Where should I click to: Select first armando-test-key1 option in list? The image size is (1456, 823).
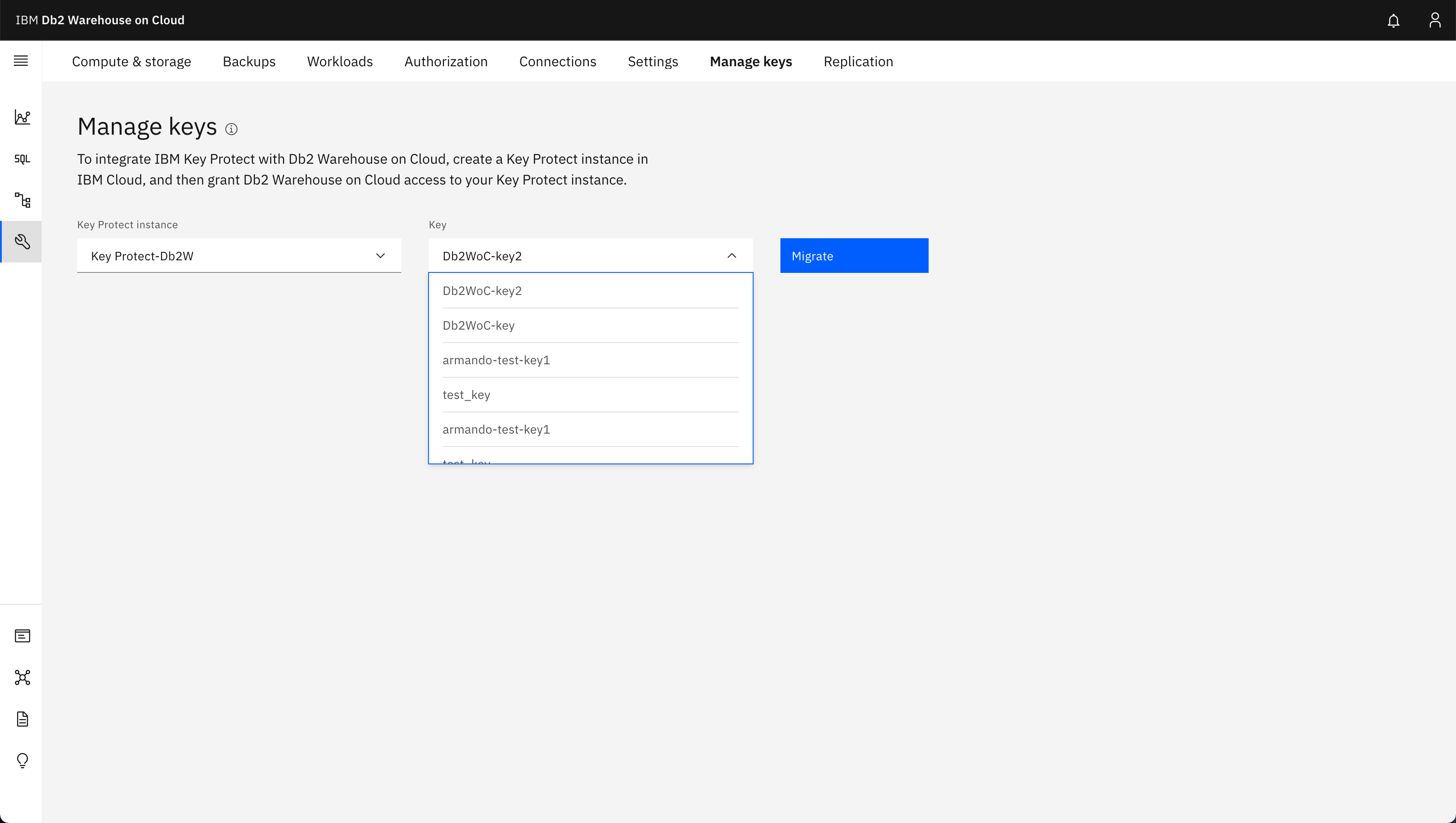590,360
